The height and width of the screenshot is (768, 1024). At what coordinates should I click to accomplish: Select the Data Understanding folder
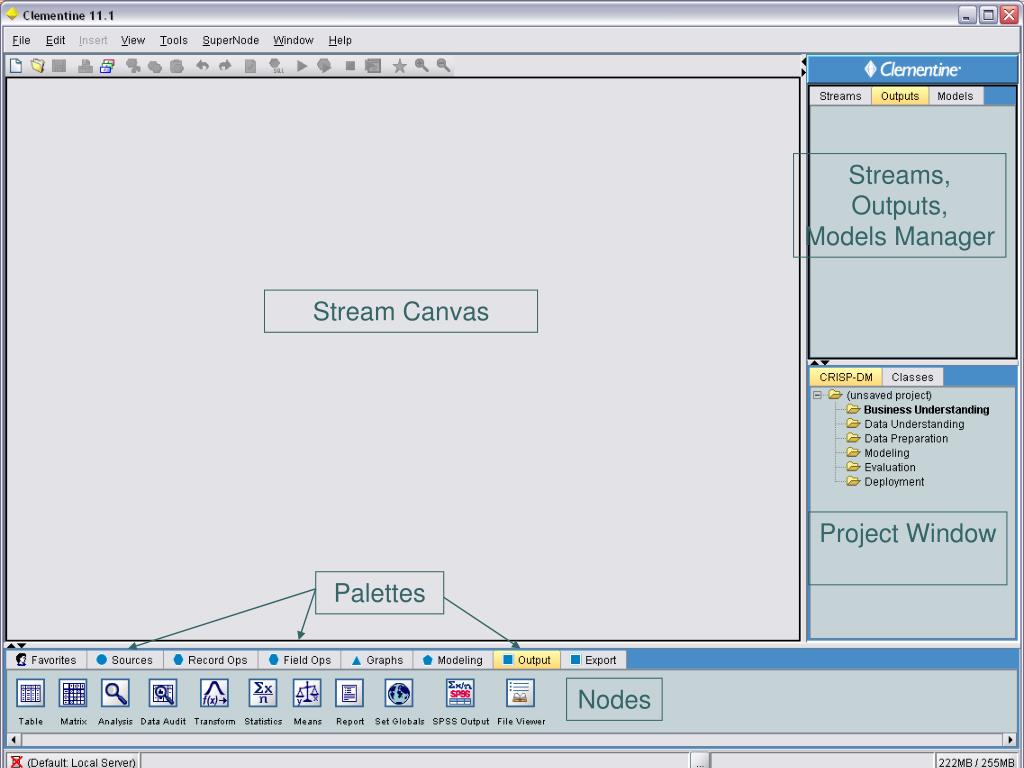[x=906, y=424]
